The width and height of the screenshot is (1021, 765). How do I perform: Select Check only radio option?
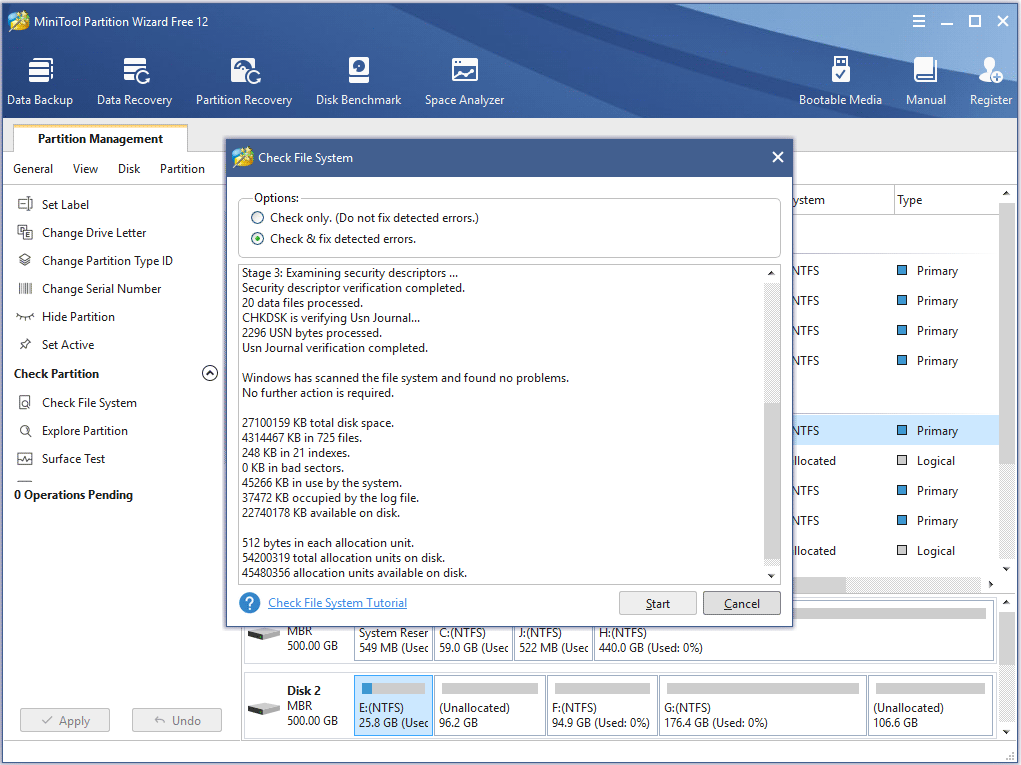(x=258, y=217)
